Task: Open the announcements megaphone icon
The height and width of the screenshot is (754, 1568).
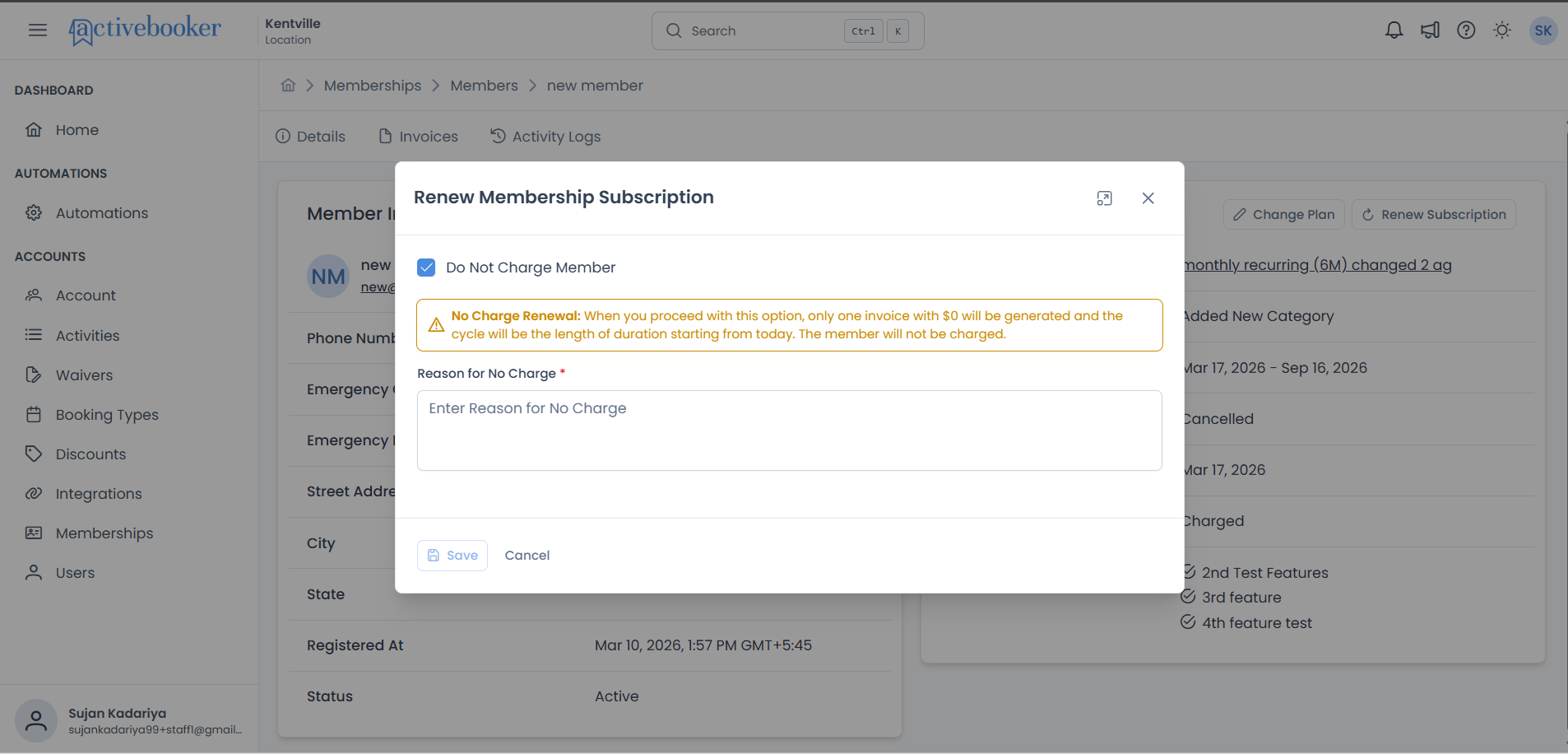Action: [x=1430, y=30]
